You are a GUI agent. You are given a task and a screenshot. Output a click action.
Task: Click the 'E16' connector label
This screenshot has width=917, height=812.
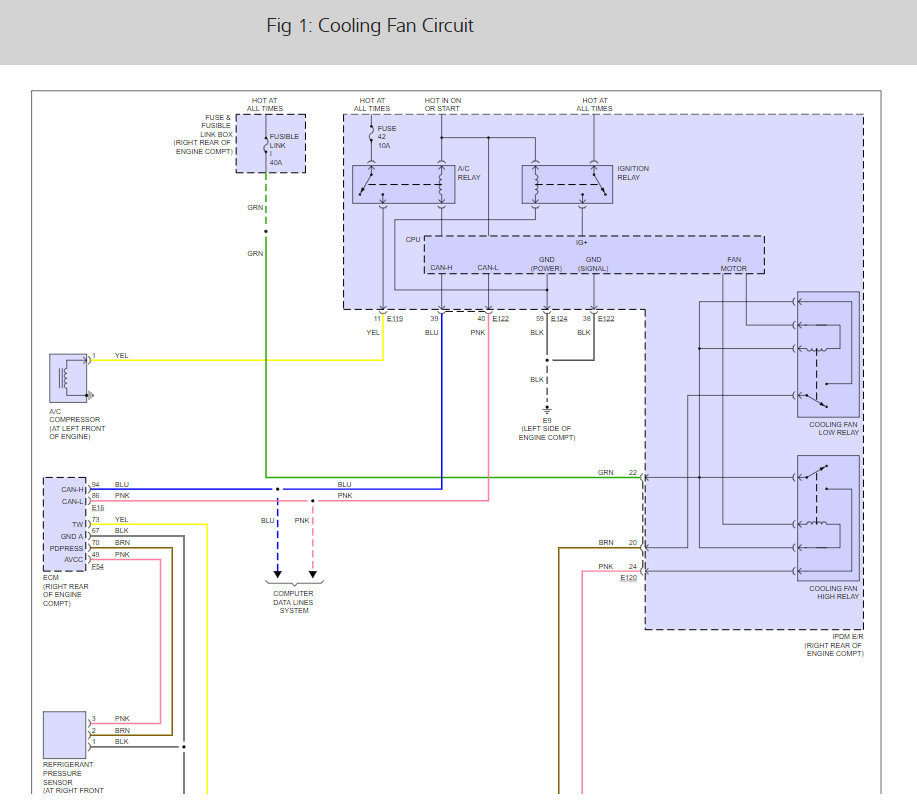[x=98, y=508]
